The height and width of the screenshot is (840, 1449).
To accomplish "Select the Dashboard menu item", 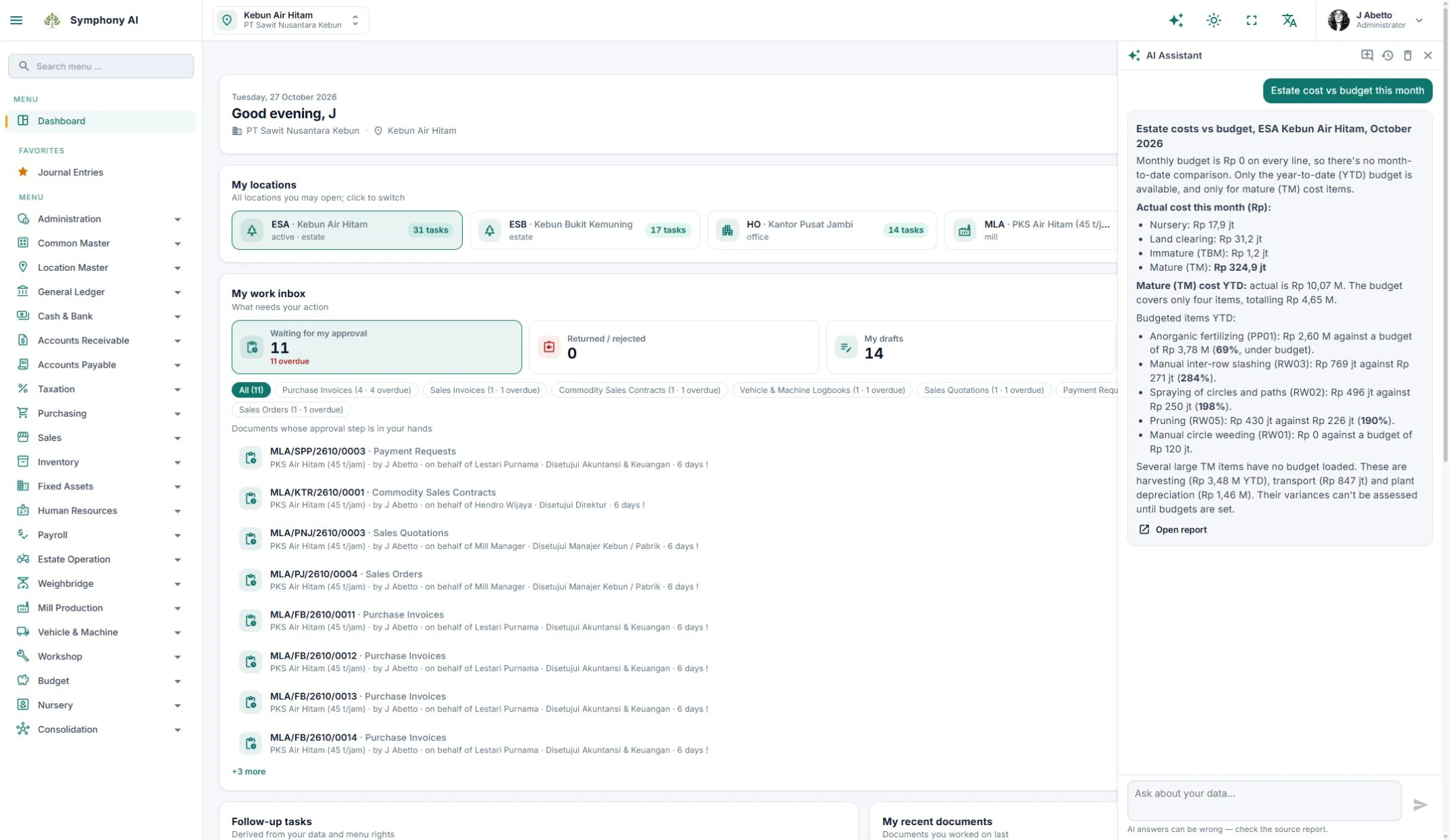I will [x=100, y=121].
